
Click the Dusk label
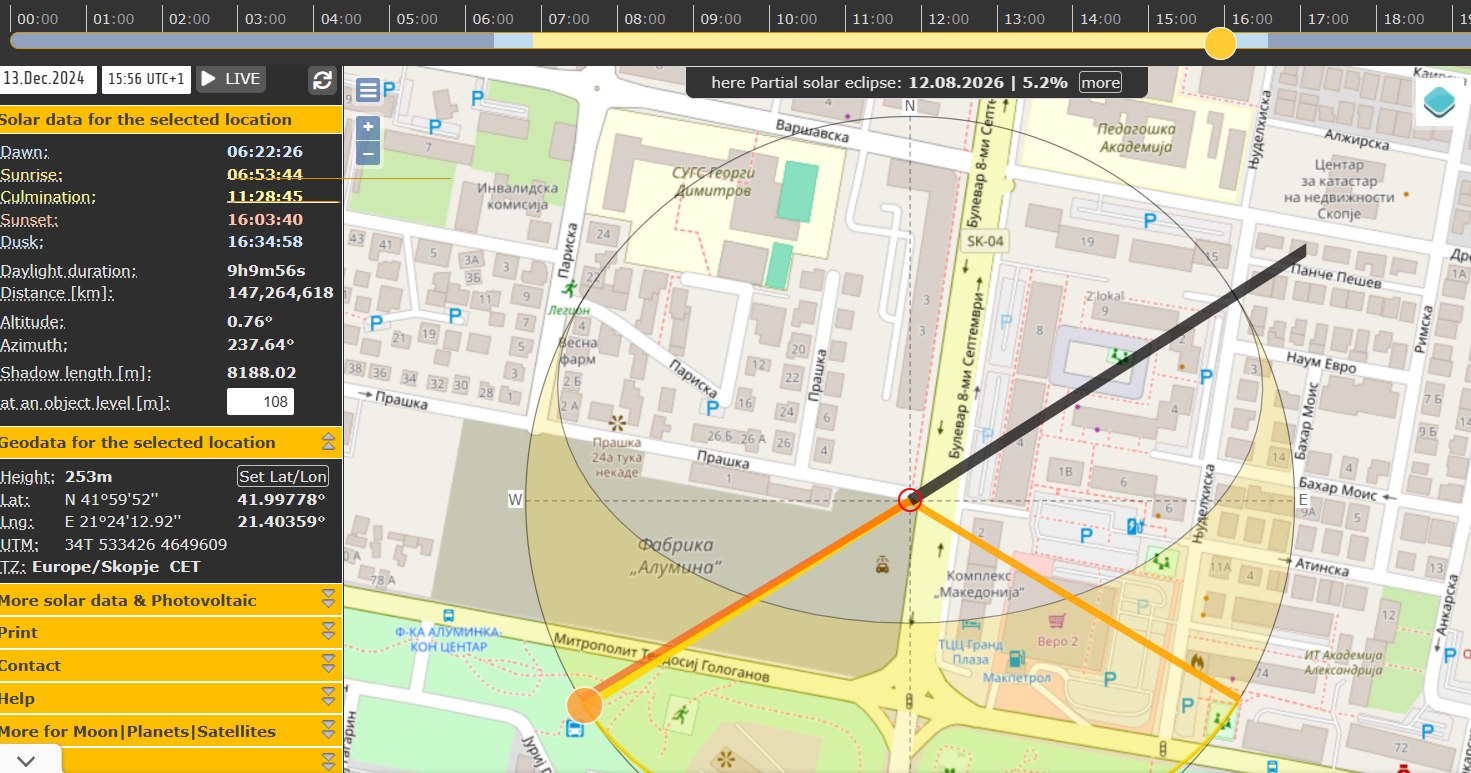[x=23, y=242]
